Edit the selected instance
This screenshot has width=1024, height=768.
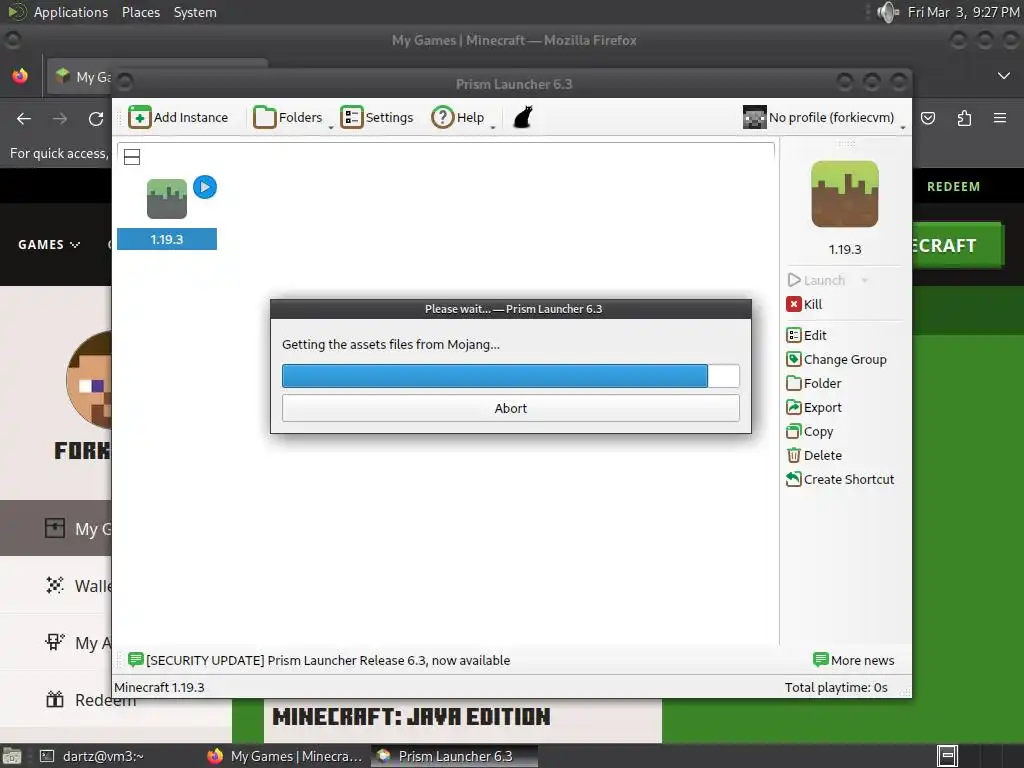807,335
